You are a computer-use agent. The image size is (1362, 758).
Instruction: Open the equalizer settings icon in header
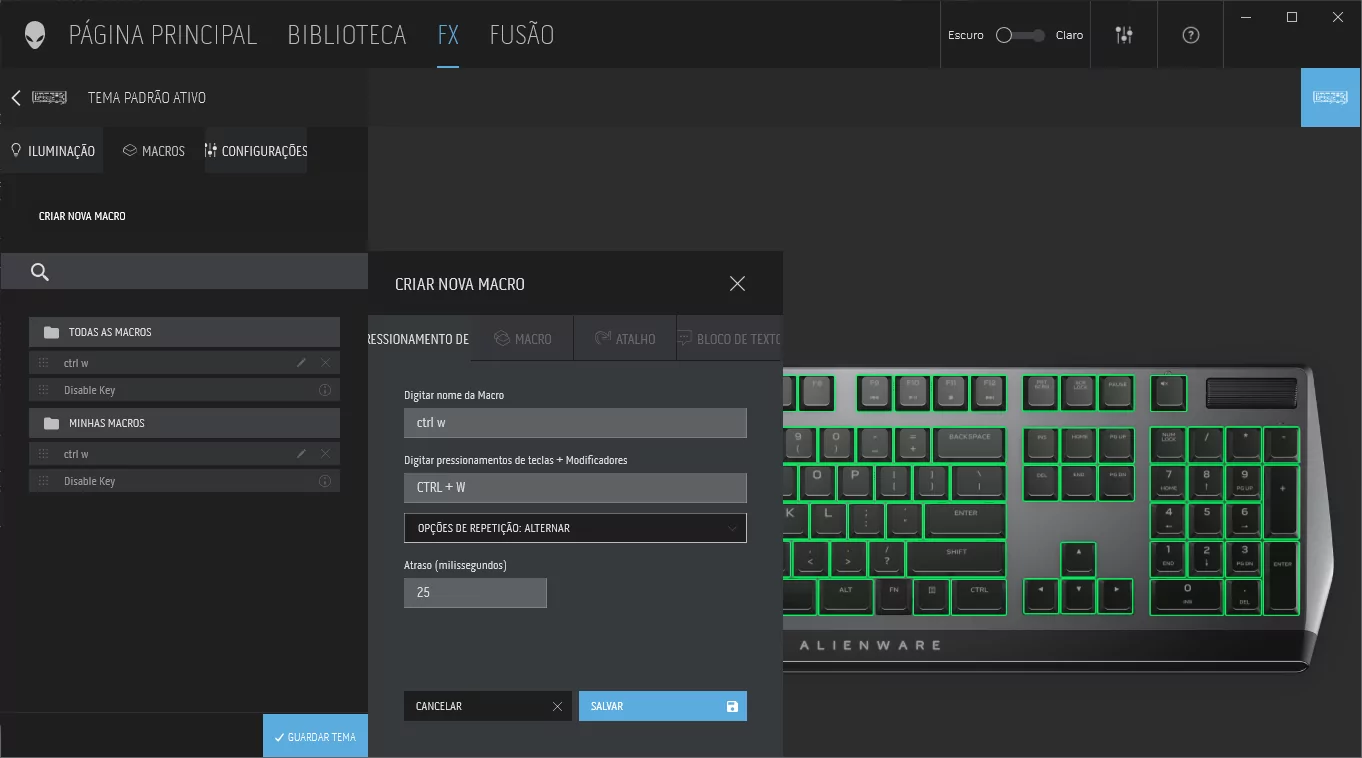tap(1124, 35)
